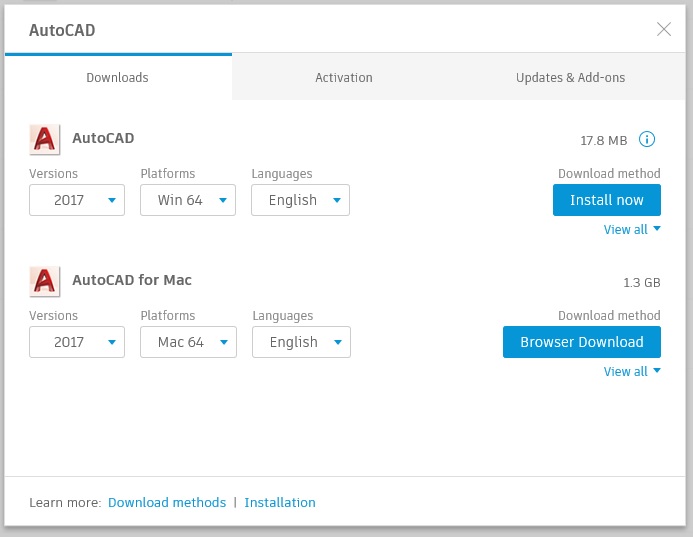693x537 pixels.
Task: Go to Updates & Add-ons tab
Action: click(x=571, y=77)
